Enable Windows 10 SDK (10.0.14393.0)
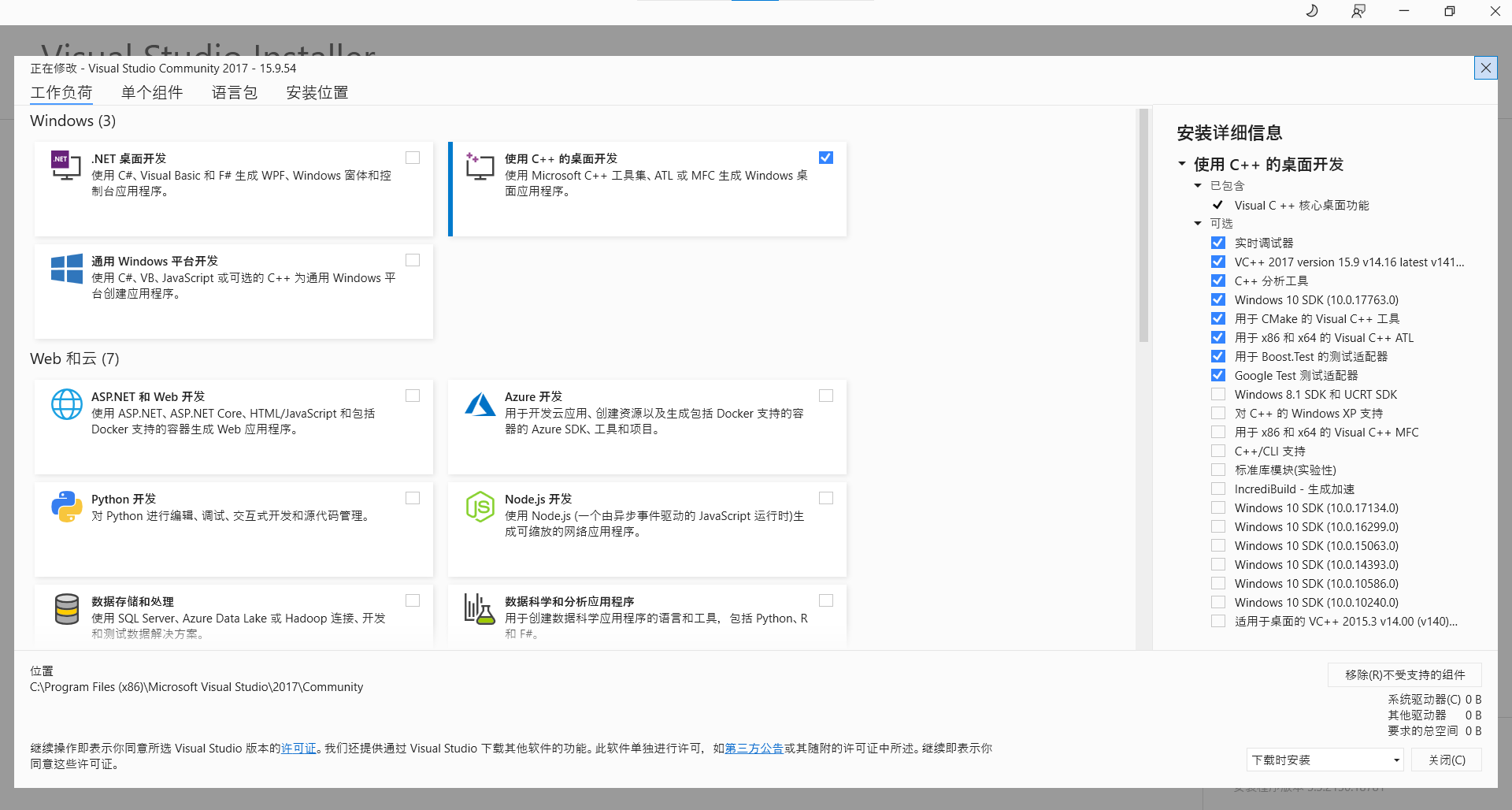1512x810 pixels. [1218, 564]
